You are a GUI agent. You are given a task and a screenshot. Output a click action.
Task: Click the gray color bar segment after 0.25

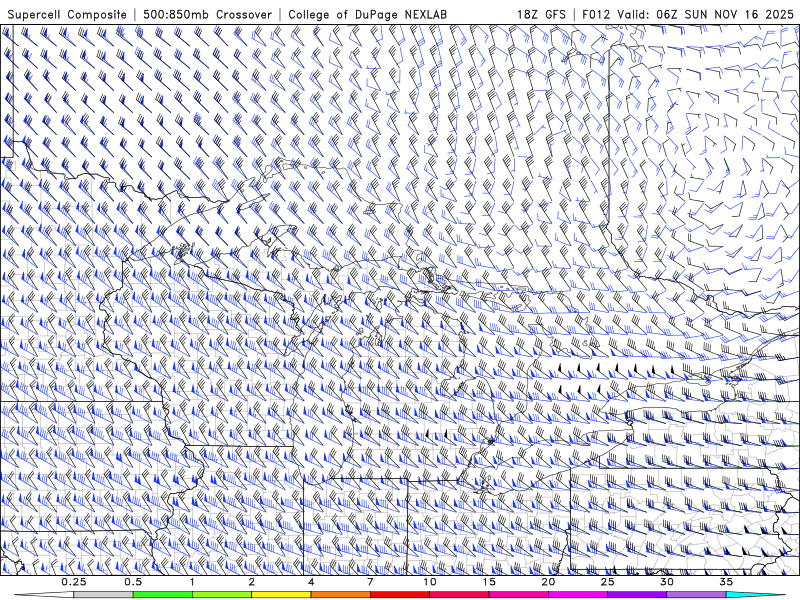[103, 595]
